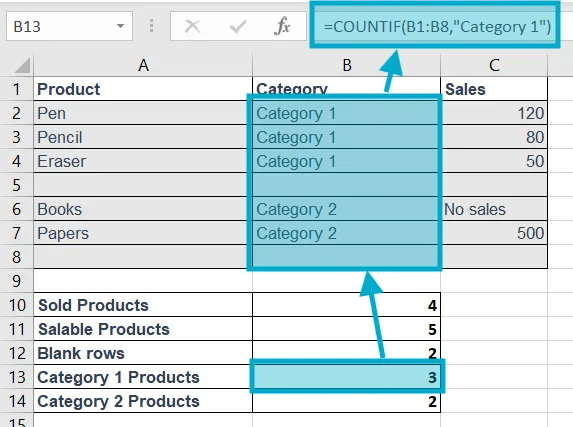Confirm the formula with the checkmark icon
Image resolution: width=573 pixels, height=427 pixels.
coord(237,26)
